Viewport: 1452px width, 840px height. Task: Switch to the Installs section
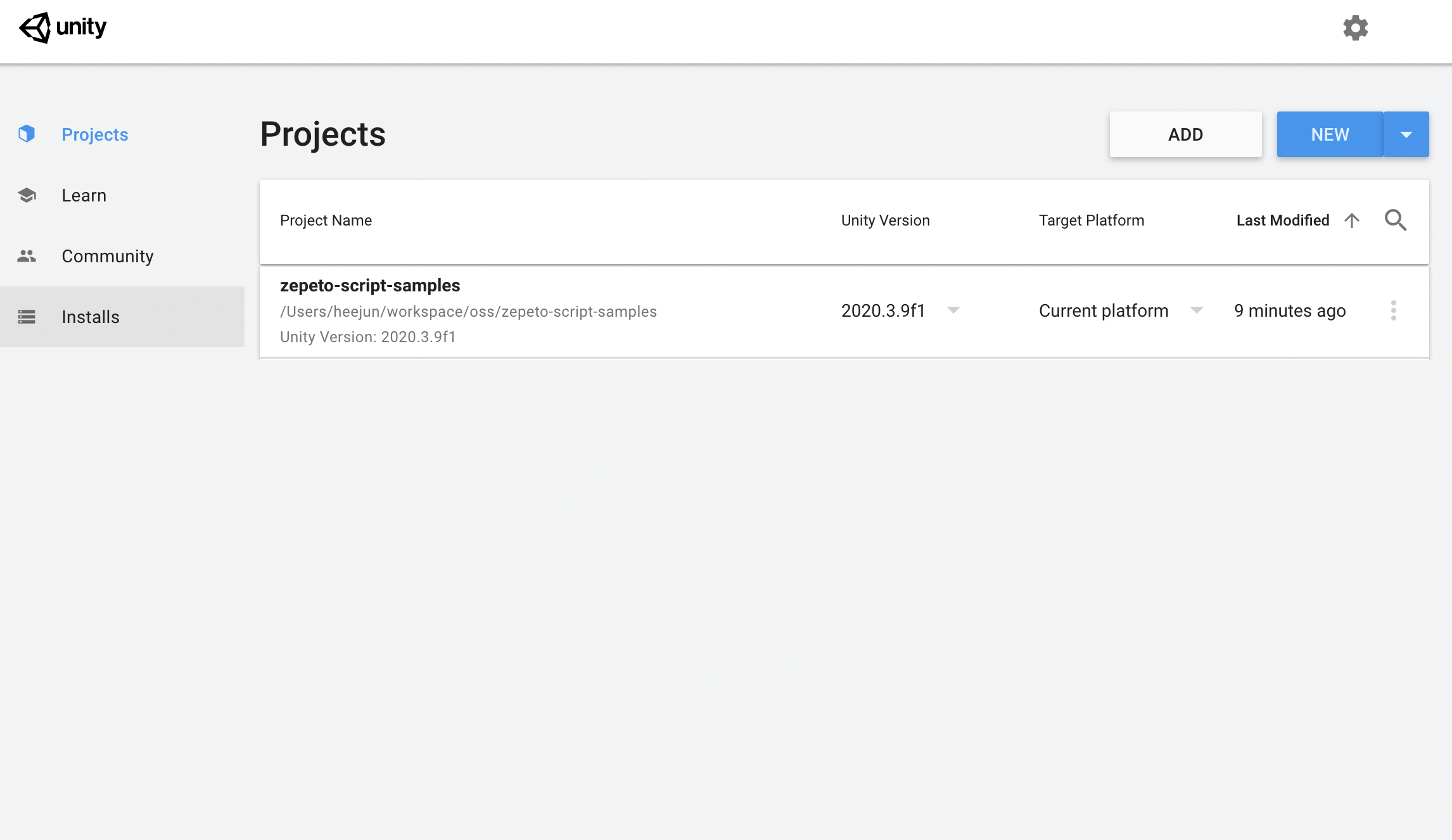click(122, 317)
